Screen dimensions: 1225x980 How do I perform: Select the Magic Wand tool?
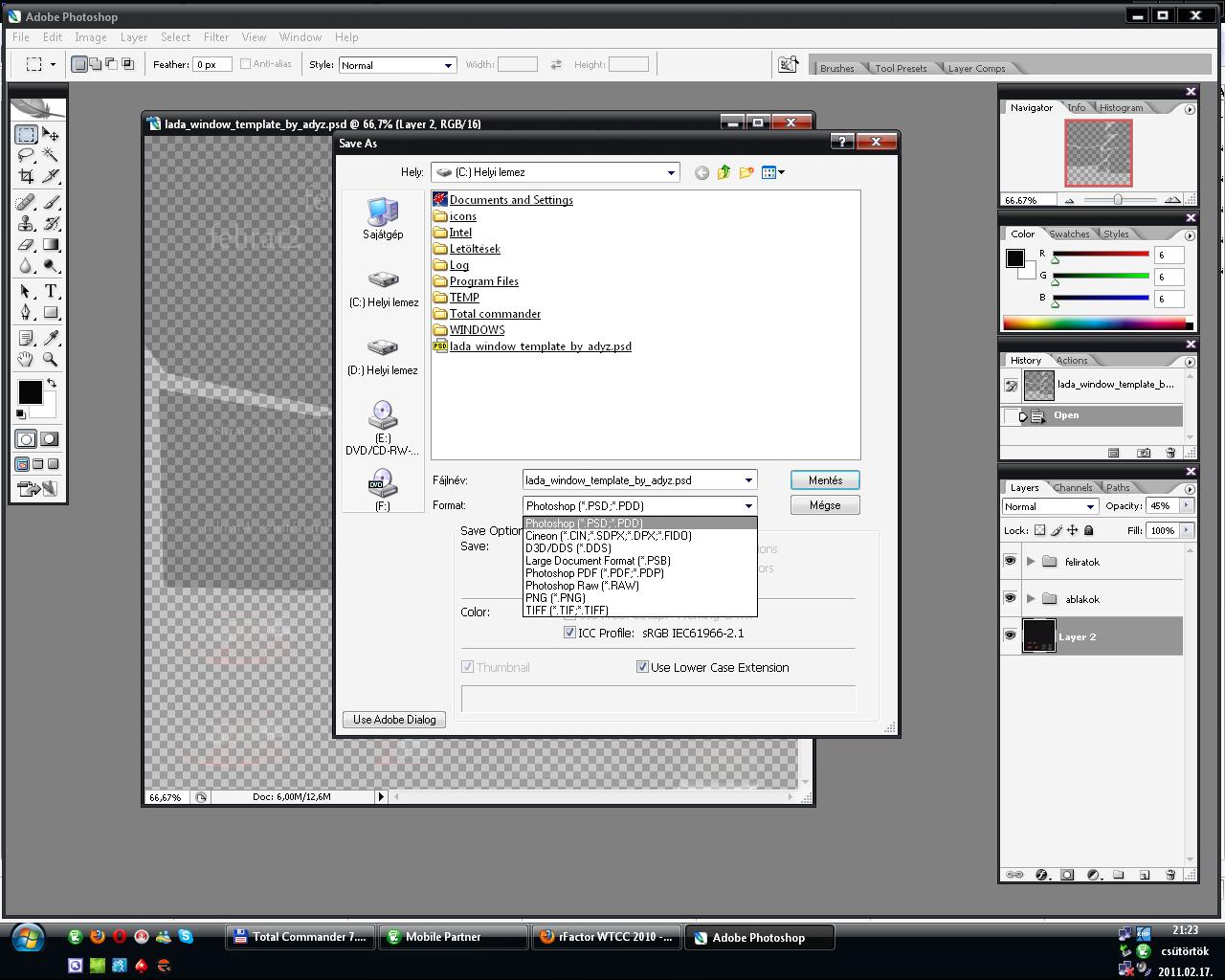[x=51, y=155]
